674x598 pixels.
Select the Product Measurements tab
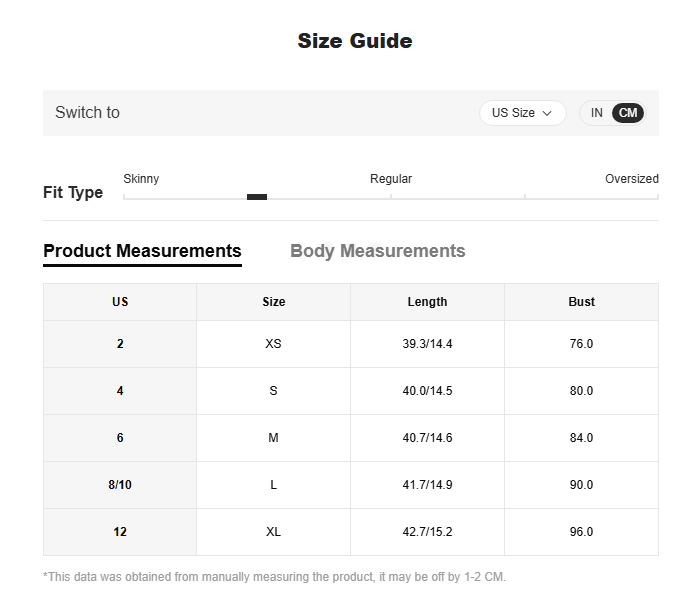pos(142,251)
